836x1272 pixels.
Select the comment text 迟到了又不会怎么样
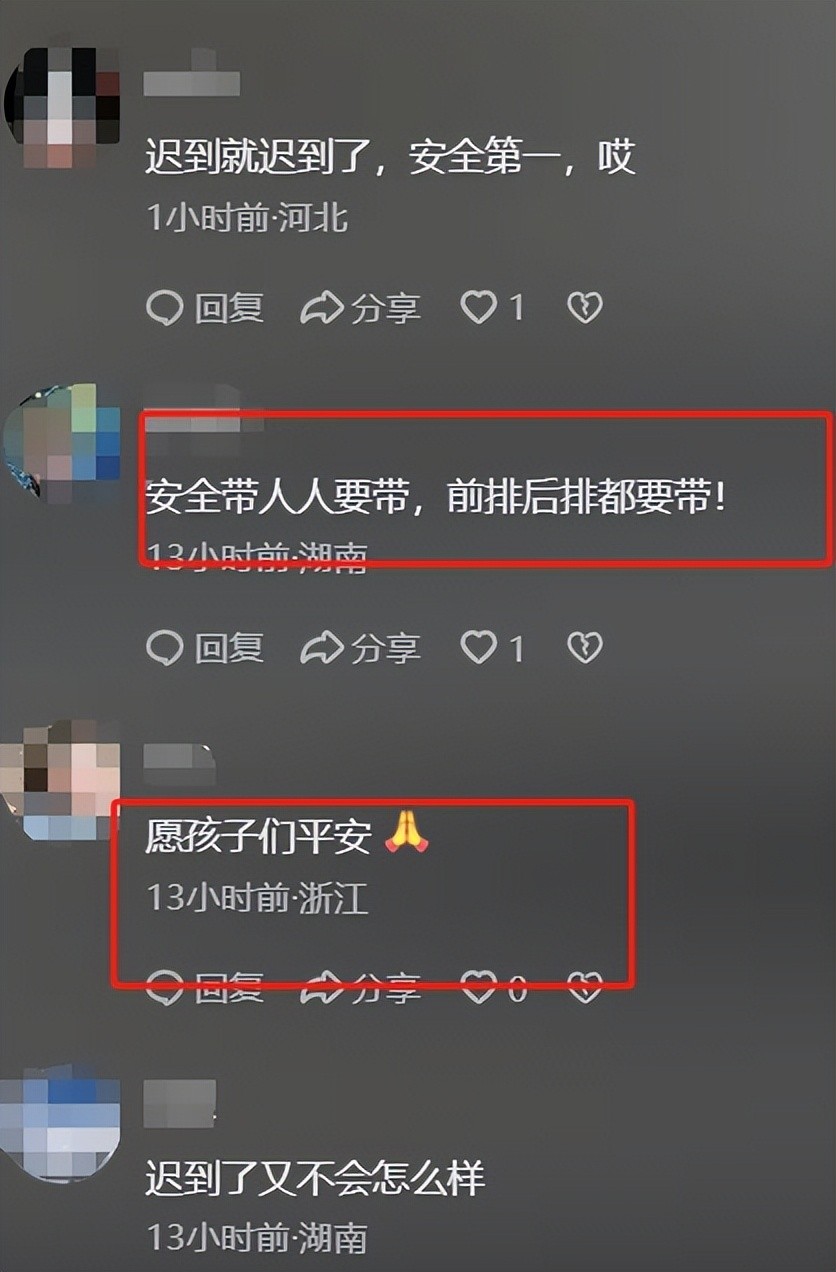(x=315, y=1180)
